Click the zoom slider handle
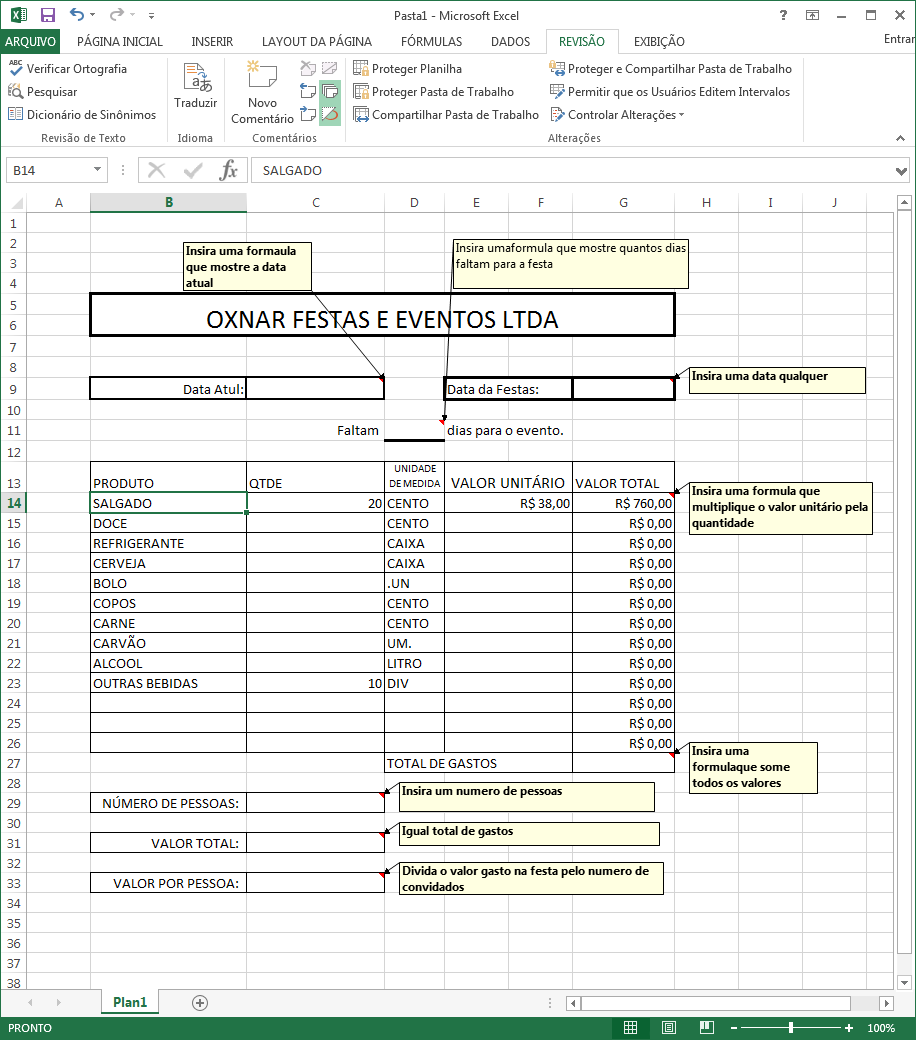This screenshot has height=1040, width=916. (x=791, y=1027)
